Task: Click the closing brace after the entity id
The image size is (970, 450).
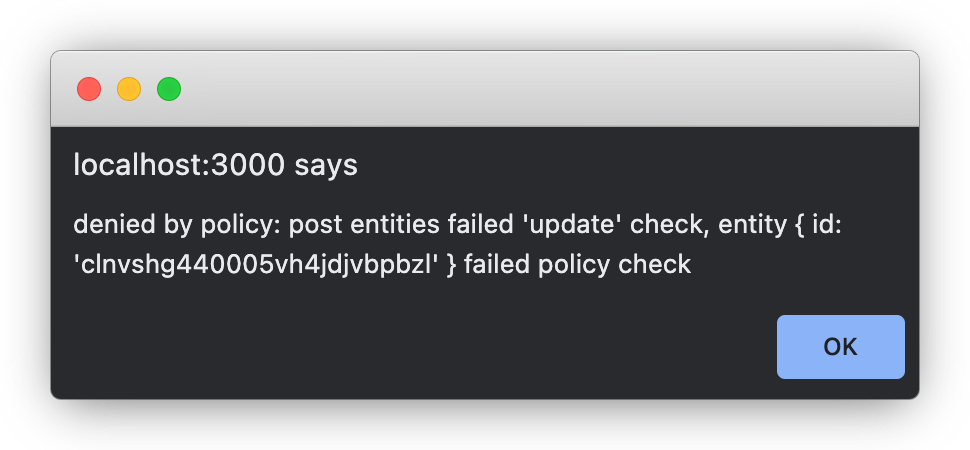Action: [452, 265]
